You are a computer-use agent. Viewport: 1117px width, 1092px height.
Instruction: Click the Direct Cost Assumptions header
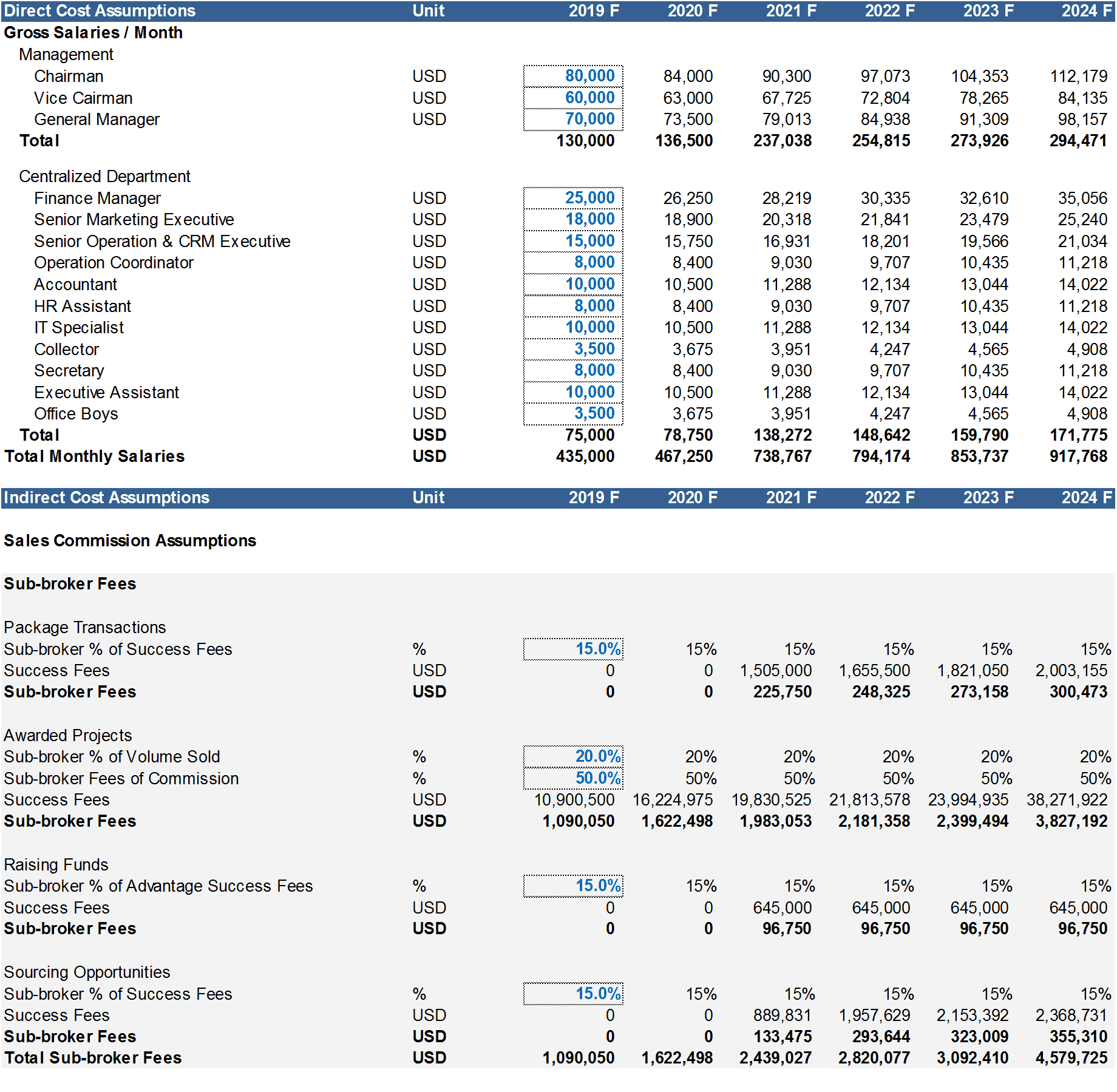[x=100, y=11]
